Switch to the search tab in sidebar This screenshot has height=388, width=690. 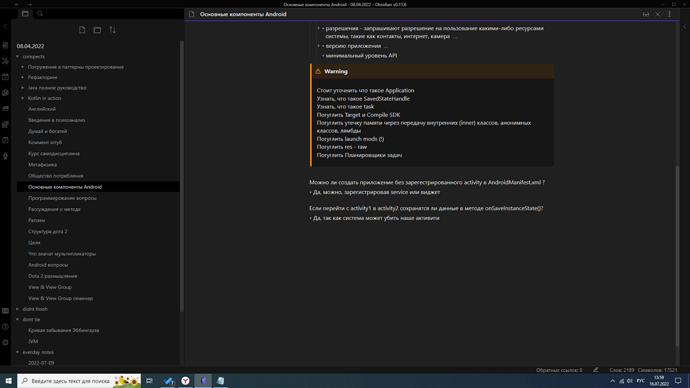click(40, 14)
